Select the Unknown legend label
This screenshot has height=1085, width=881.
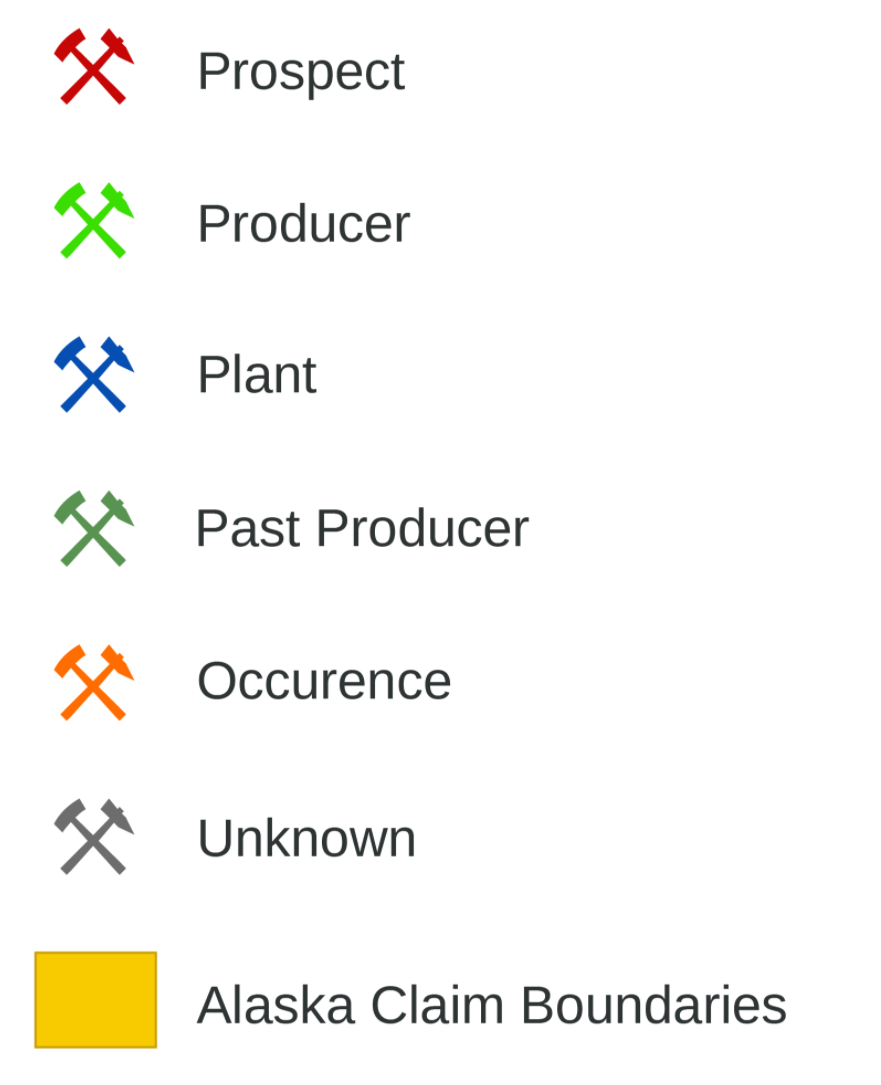[307, 838]
